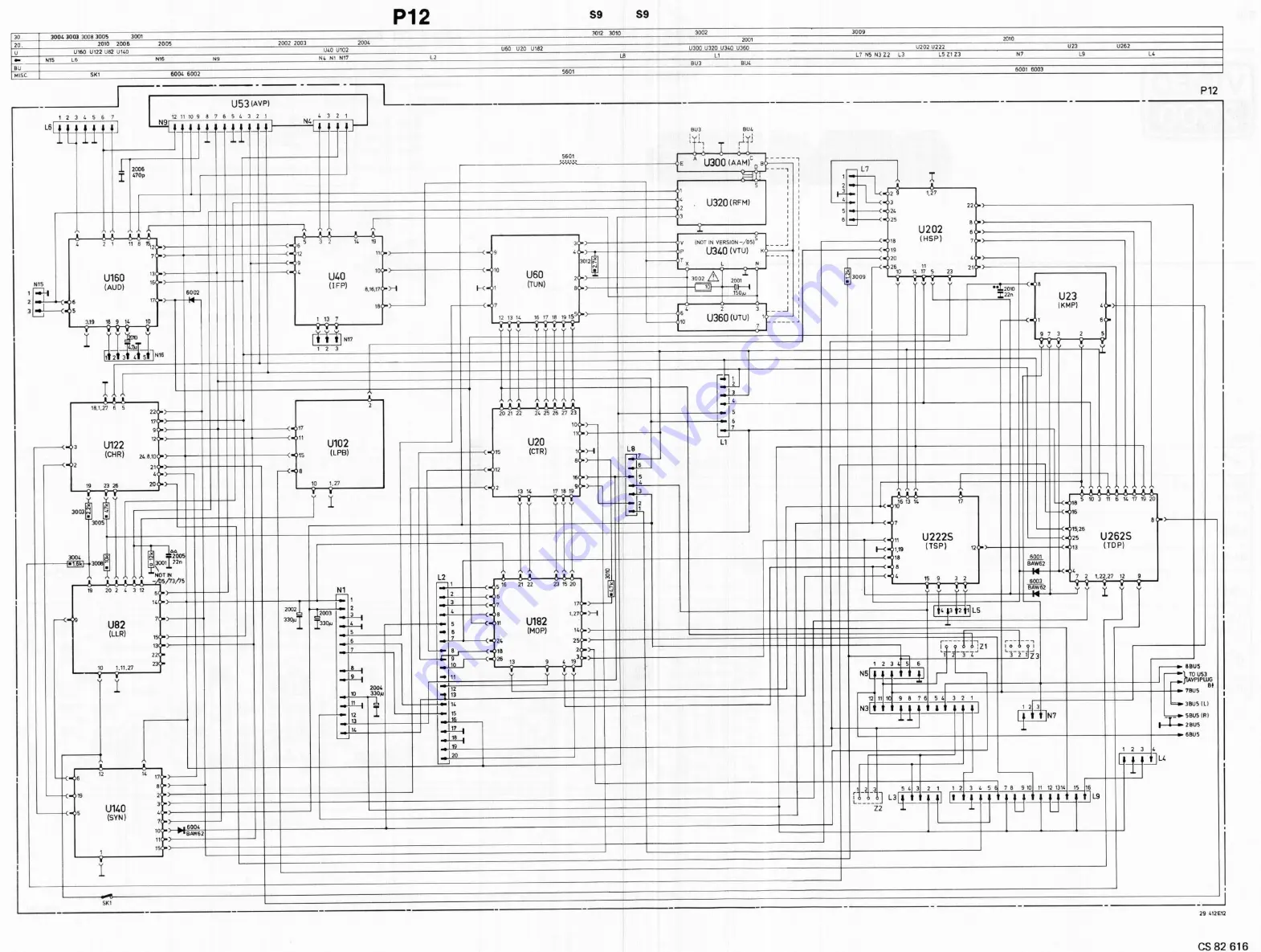
Task: Click the NOT IN VERSION -/05 note
Action: 724,241
